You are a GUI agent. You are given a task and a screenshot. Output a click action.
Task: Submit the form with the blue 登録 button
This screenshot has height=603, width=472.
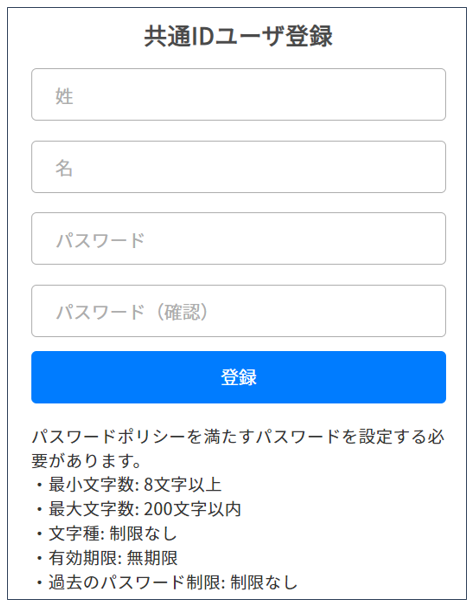pos(239,377)
